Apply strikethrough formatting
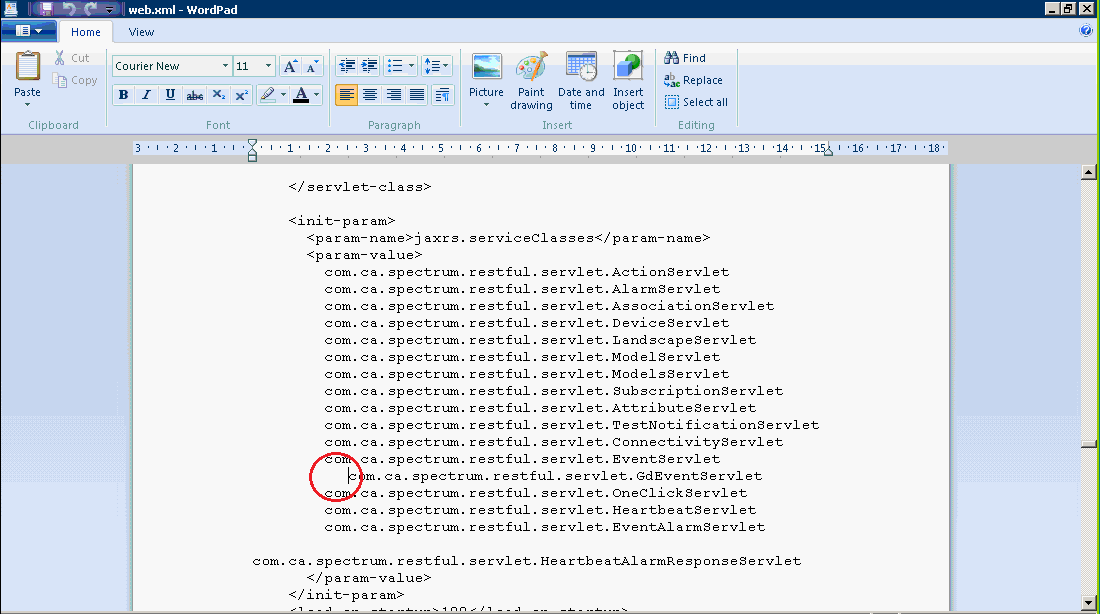Viewport: 1100px width, 614px height. [x=195, y=95]
